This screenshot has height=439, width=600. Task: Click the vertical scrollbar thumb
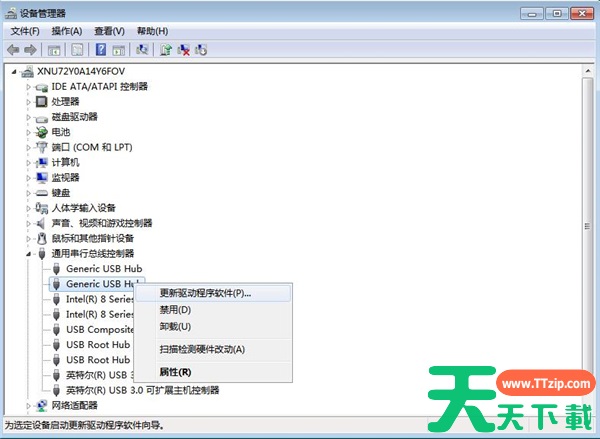coord(587,226)
